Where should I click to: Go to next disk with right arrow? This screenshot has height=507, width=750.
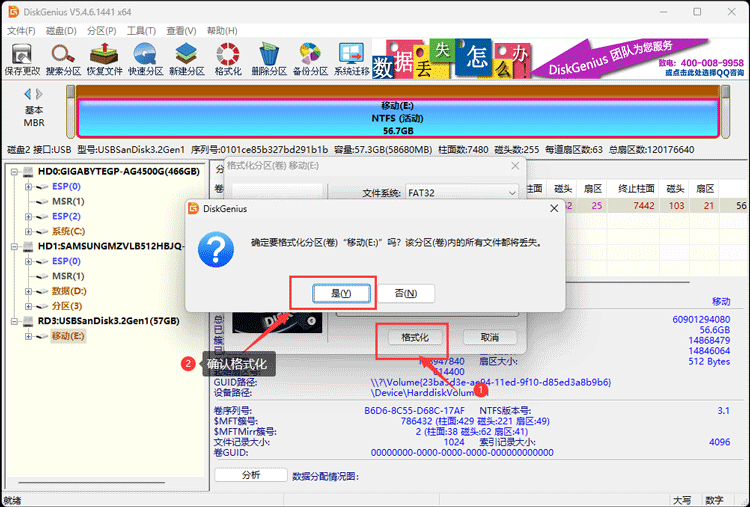click(39, 94)
